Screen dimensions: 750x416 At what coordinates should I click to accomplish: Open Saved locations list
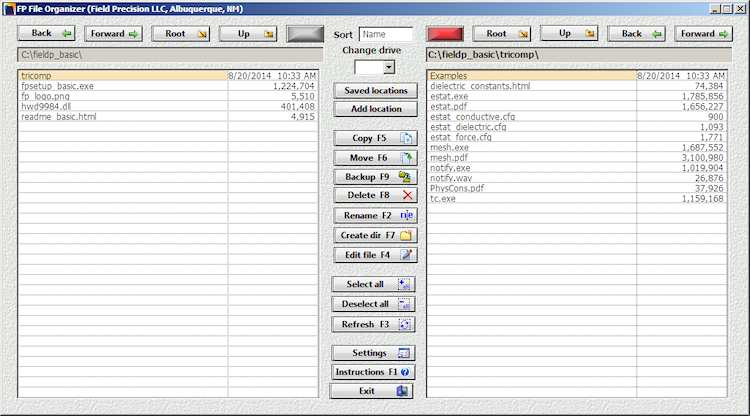coord(373,90)
